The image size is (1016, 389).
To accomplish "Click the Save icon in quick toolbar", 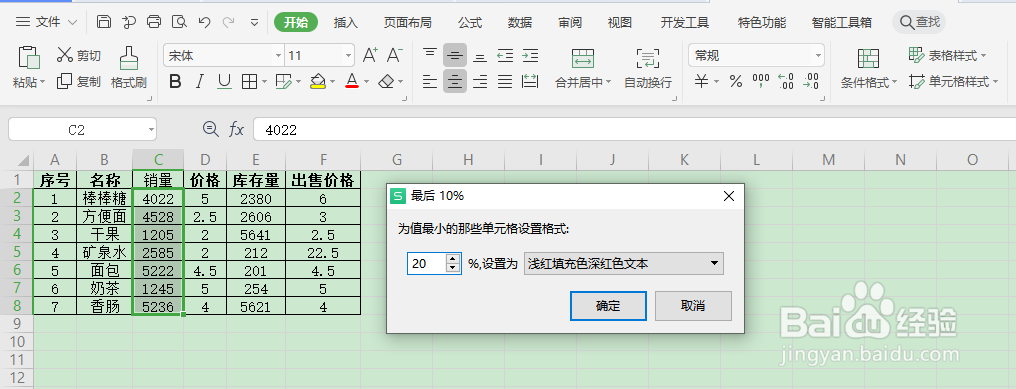I will click(104, 22).
